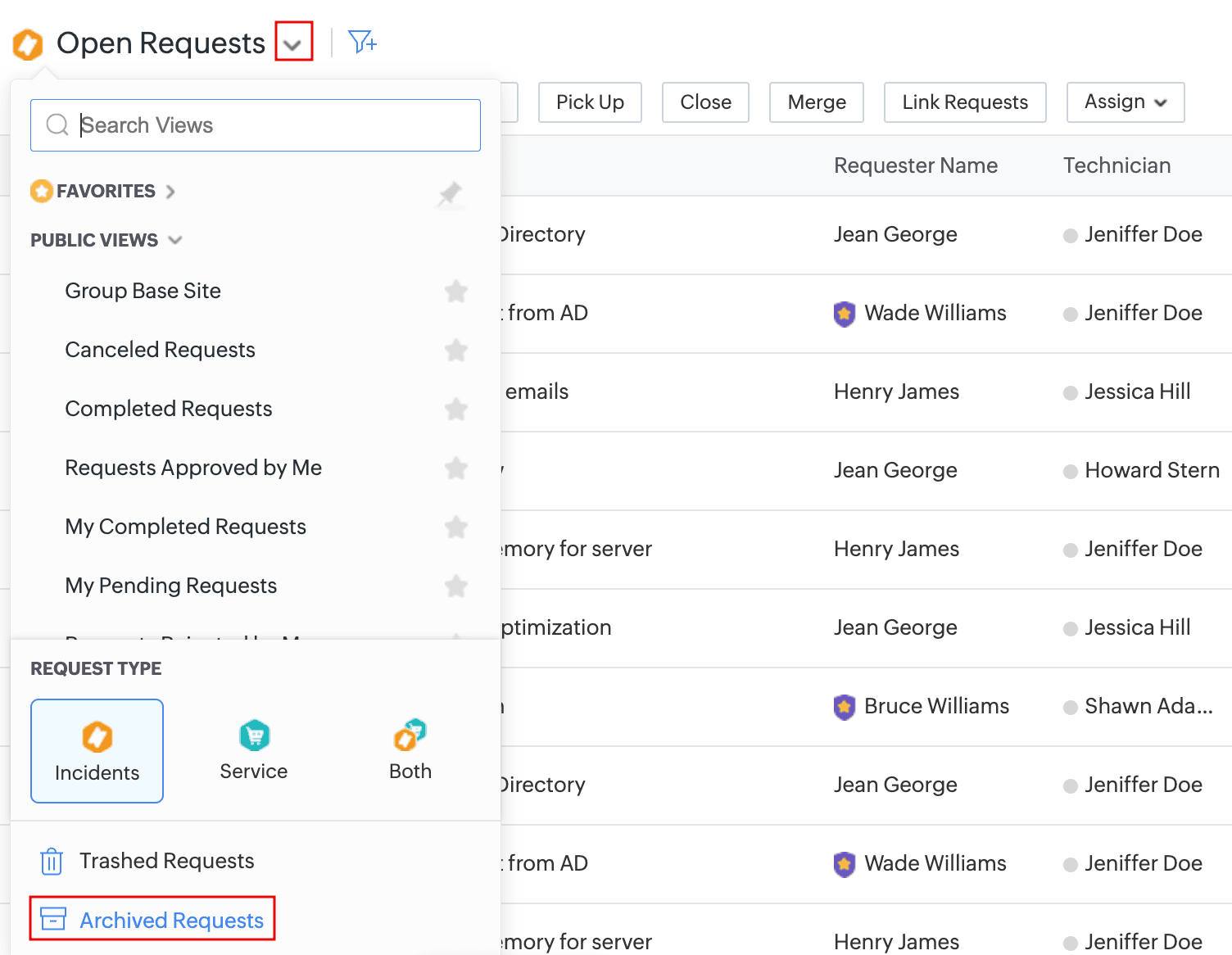Mark Completed Requests as favorite
1232x955 pixels.
coord(455,410)
